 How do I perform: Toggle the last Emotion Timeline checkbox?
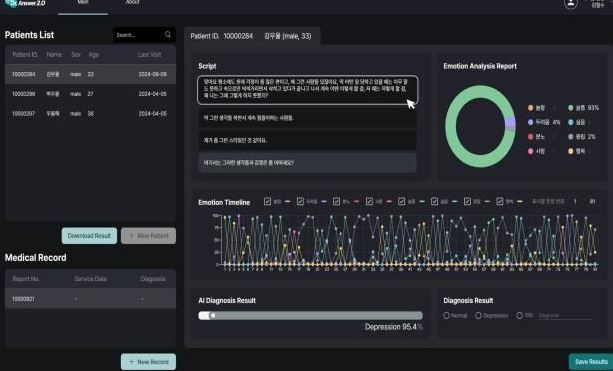(500, 201)
